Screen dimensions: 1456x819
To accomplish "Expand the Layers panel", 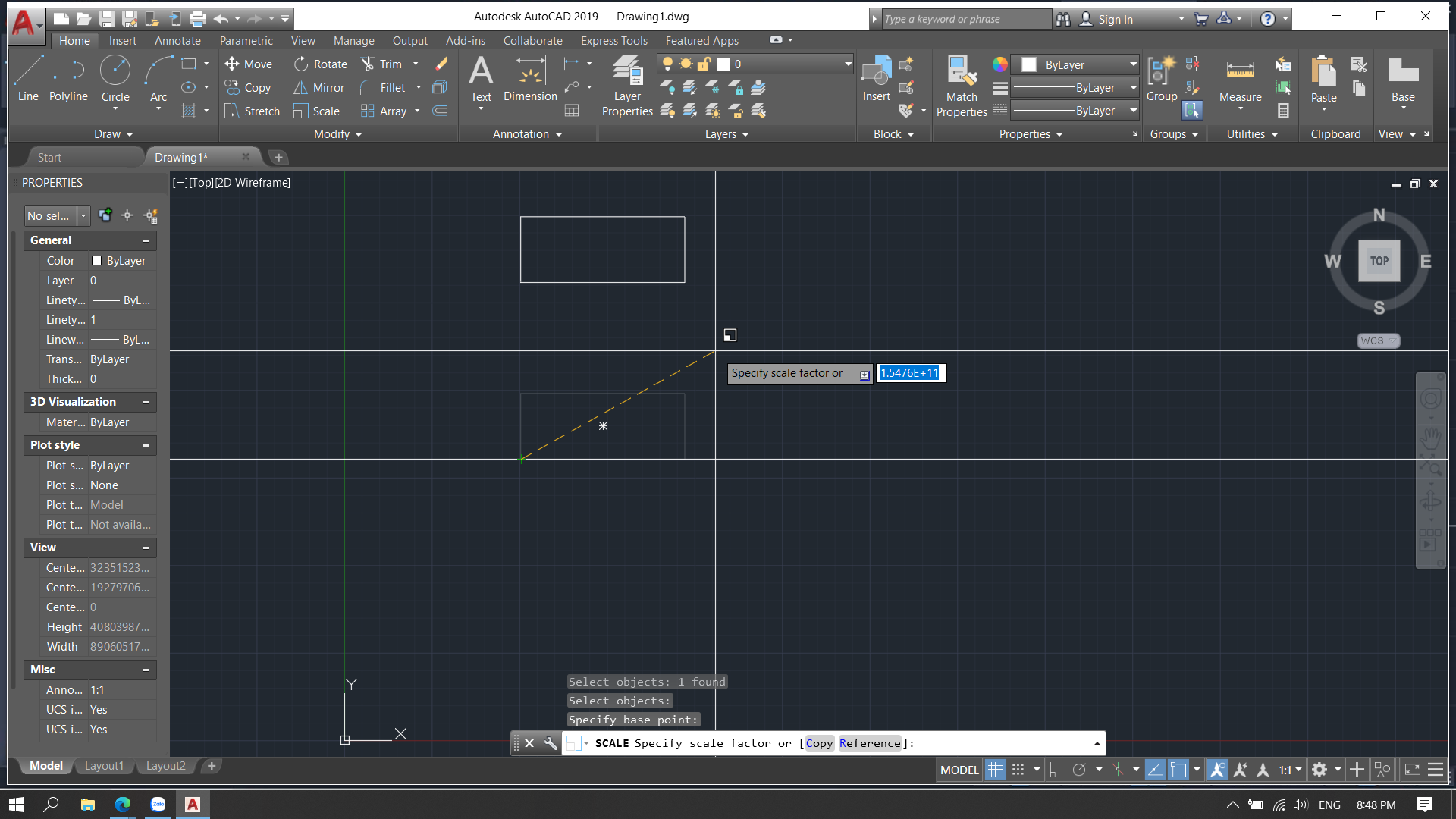I will tap(726, 134).
